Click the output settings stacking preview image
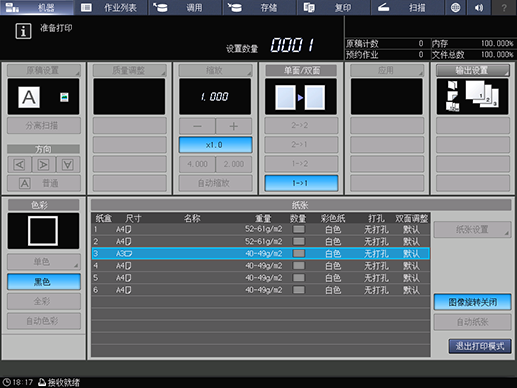Image resolution: width=517 pixels, height=388 pixels. click(x=472, y=96)
